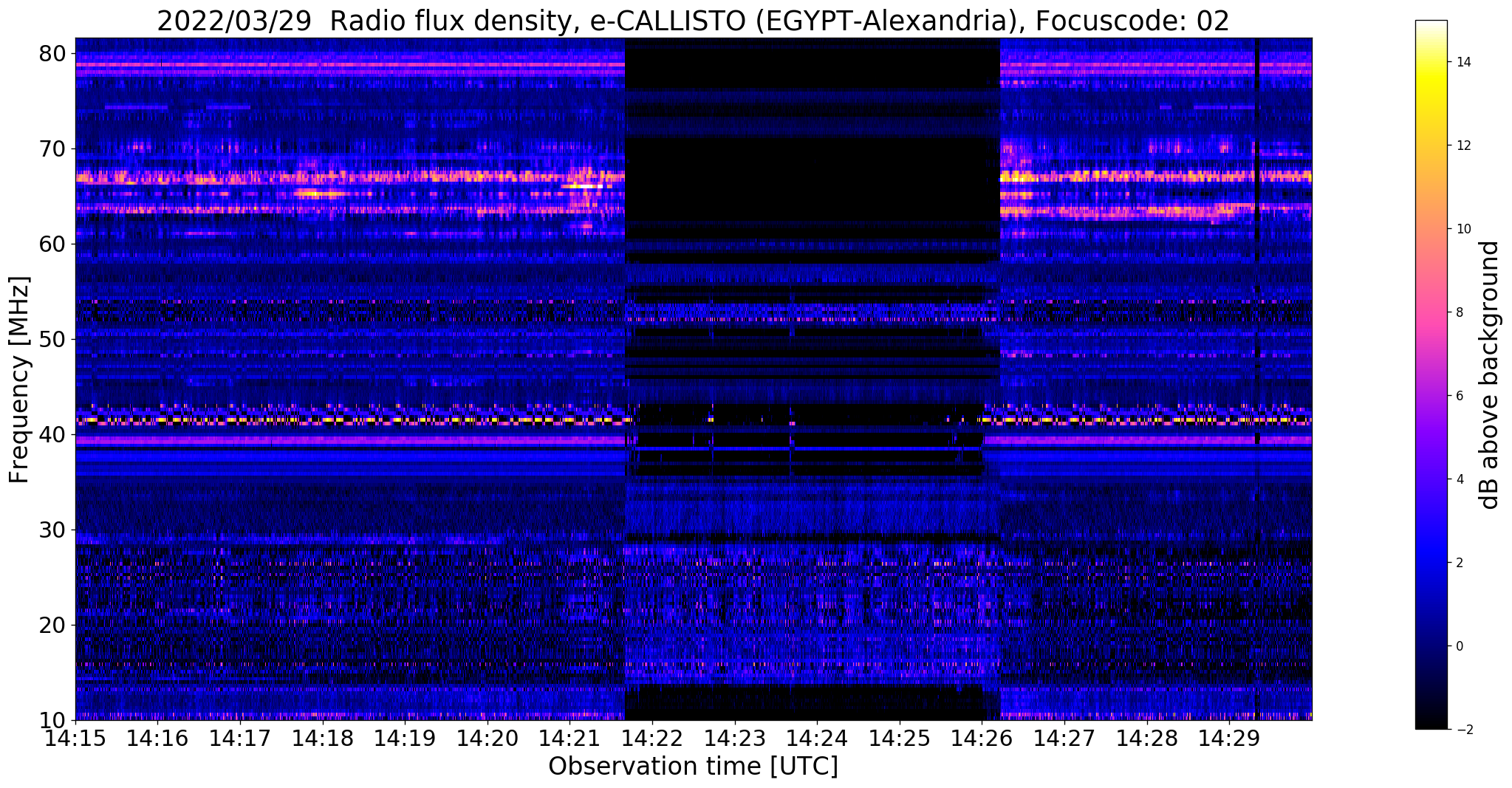
Task: Click the 14:29 time tick label
Action: [1229, 739]
